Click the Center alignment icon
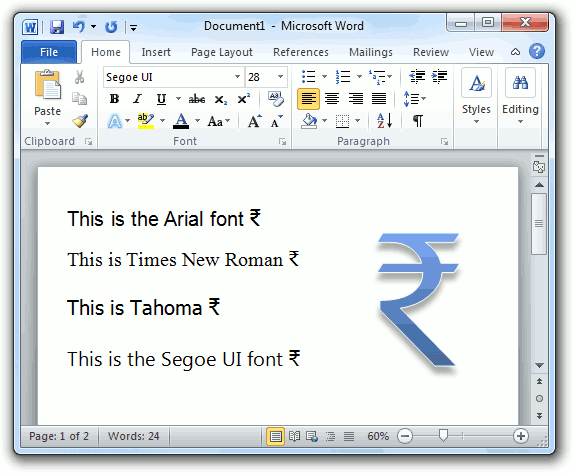574x474 pixels. pos(332,99)
